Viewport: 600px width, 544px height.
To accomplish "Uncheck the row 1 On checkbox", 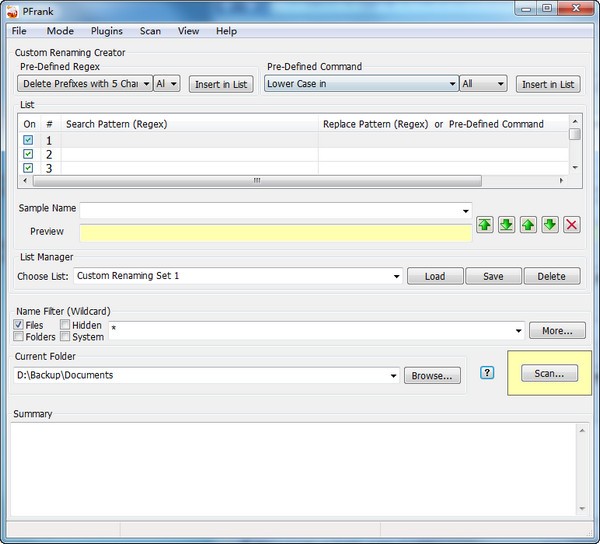I will click(x=28, y=140).
